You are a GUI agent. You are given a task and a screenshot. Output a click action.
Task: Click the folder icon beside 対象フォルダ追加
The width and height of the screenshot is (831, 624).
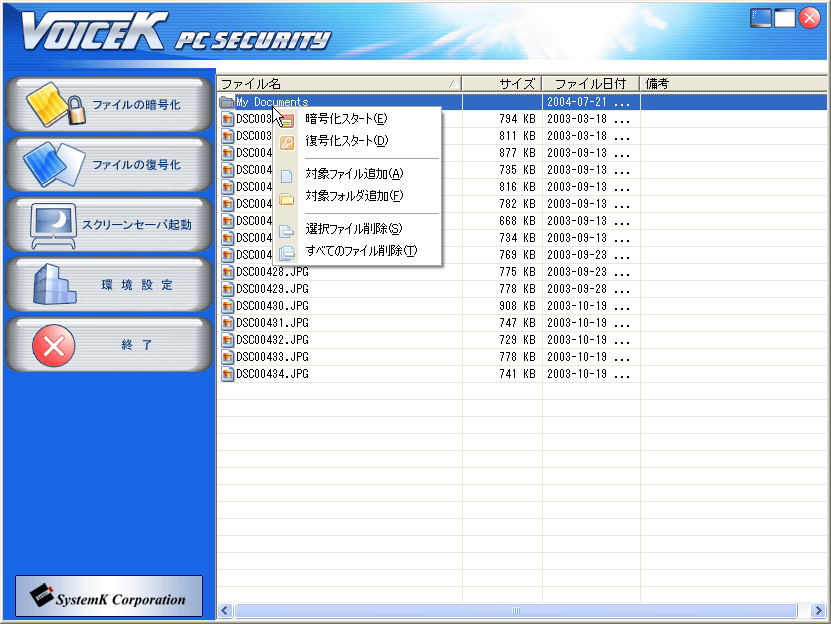coord(287,199)
